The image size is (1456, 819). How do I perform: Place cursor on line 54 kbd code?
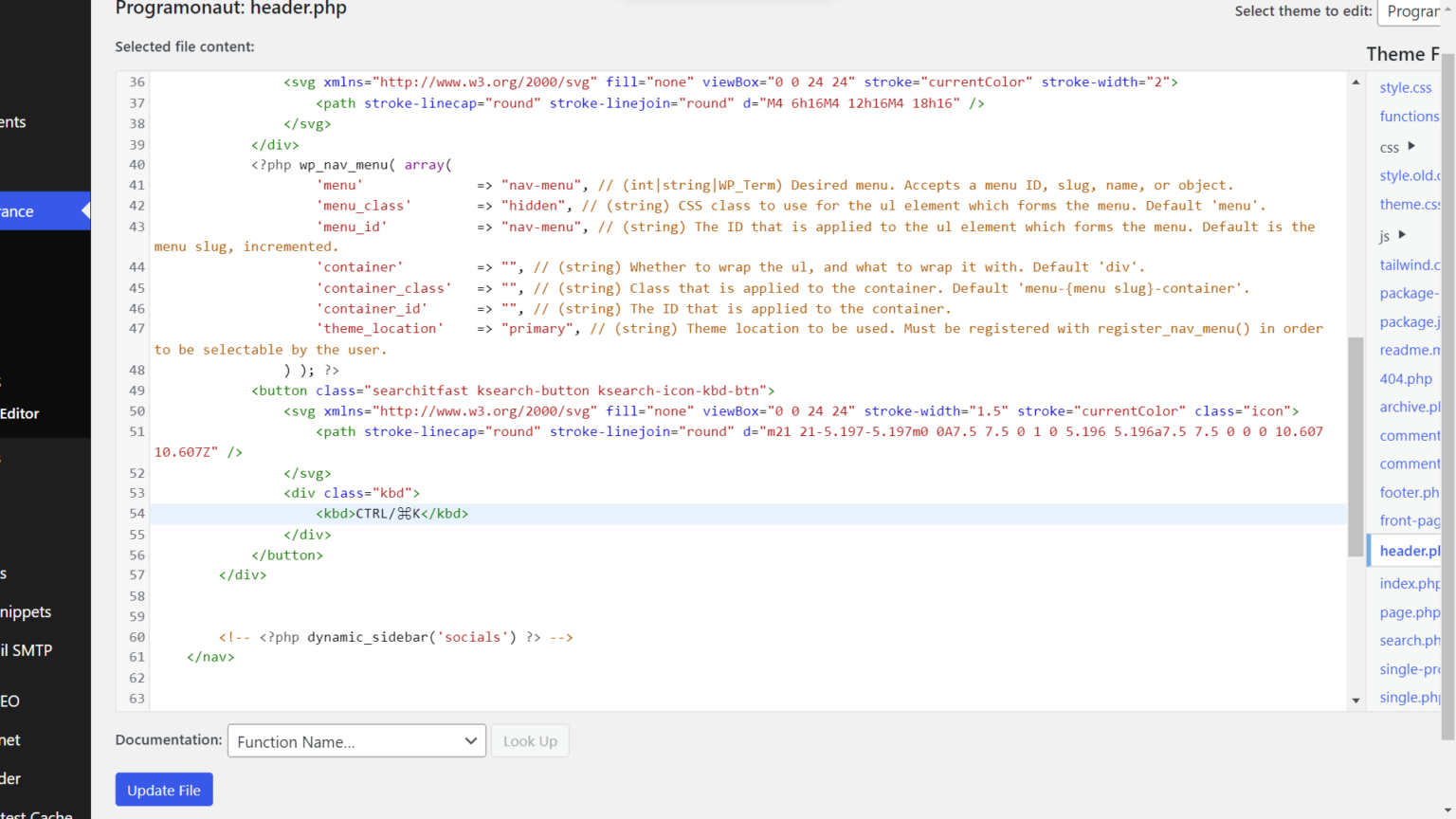tap(392, 514)
